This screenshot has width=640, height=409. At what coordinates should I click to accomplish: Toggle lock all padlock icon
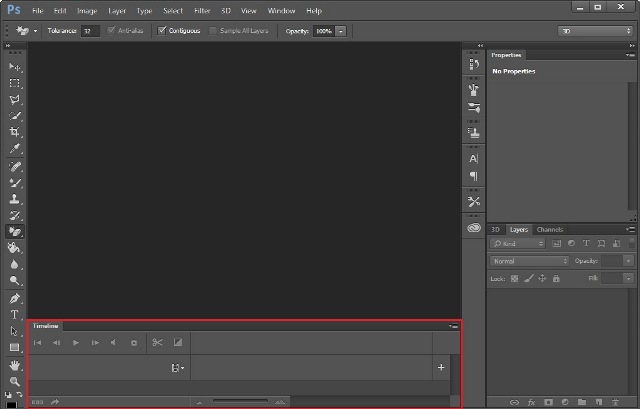pyautogui.click(x=556, y=279)
